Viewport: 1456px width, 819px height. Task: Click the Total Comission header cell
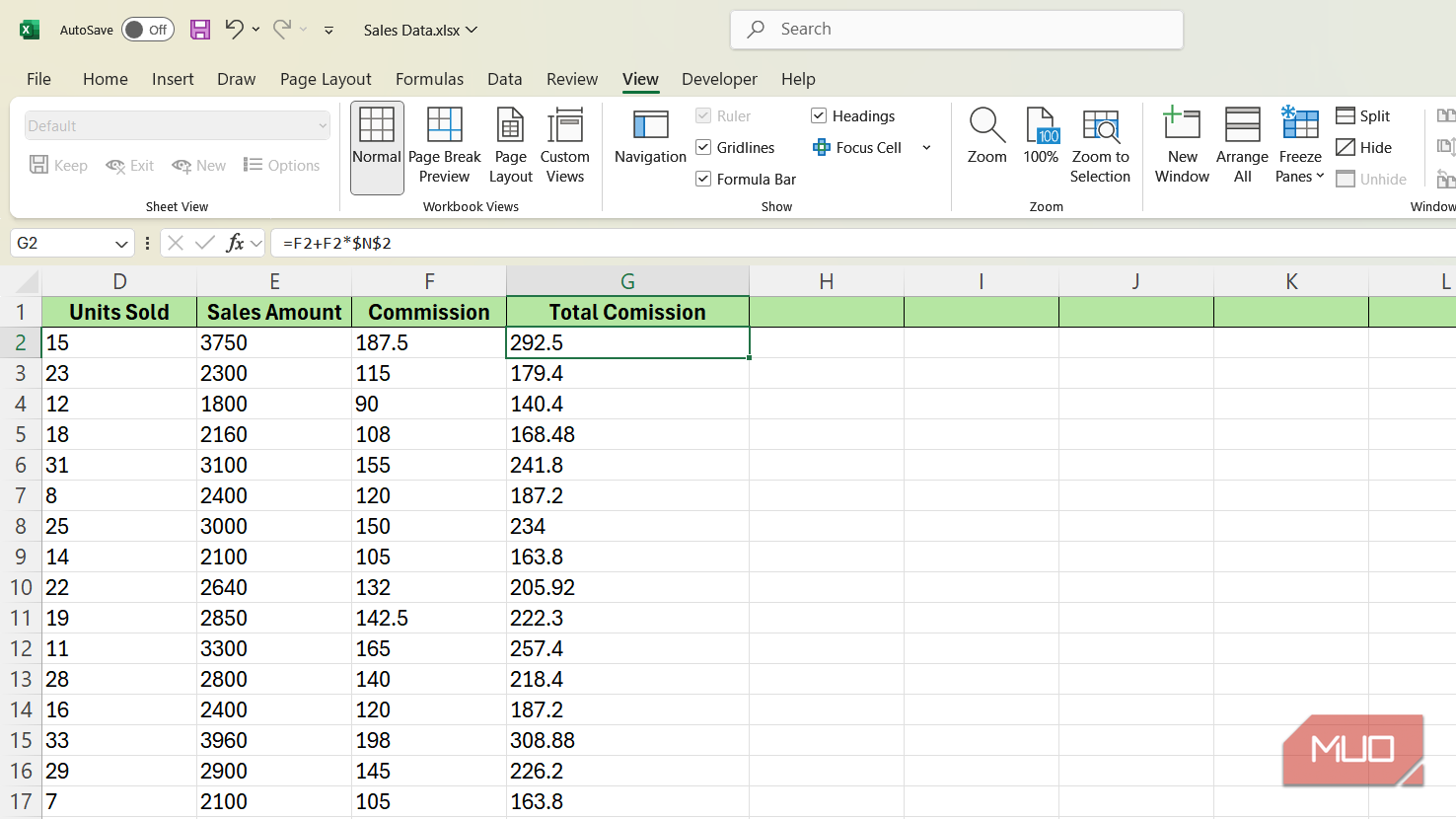[627, 312]
